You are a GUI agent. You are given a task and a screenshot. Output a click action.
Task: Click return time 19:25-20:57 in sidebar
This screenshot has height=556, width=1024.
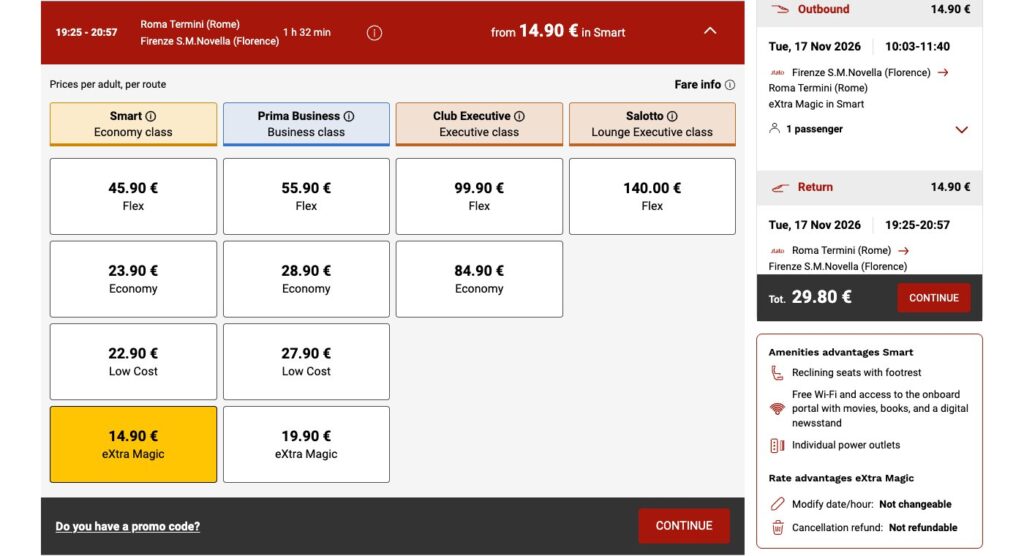(918, 225)
